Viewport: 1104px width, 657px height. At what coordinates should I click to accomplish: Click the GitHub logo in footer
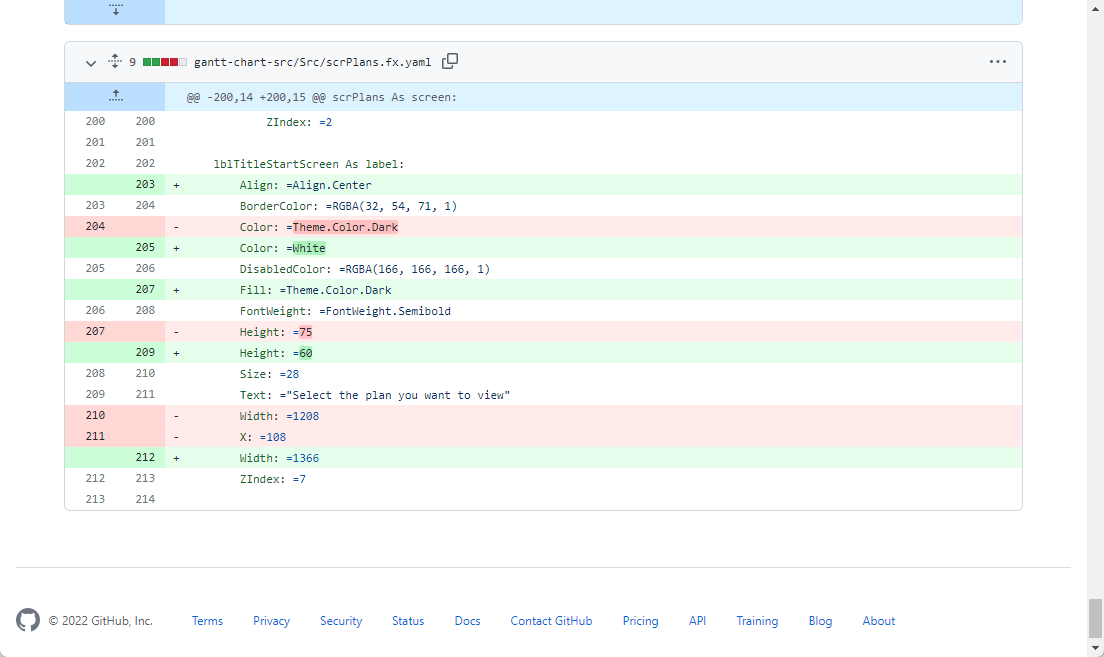28,620
